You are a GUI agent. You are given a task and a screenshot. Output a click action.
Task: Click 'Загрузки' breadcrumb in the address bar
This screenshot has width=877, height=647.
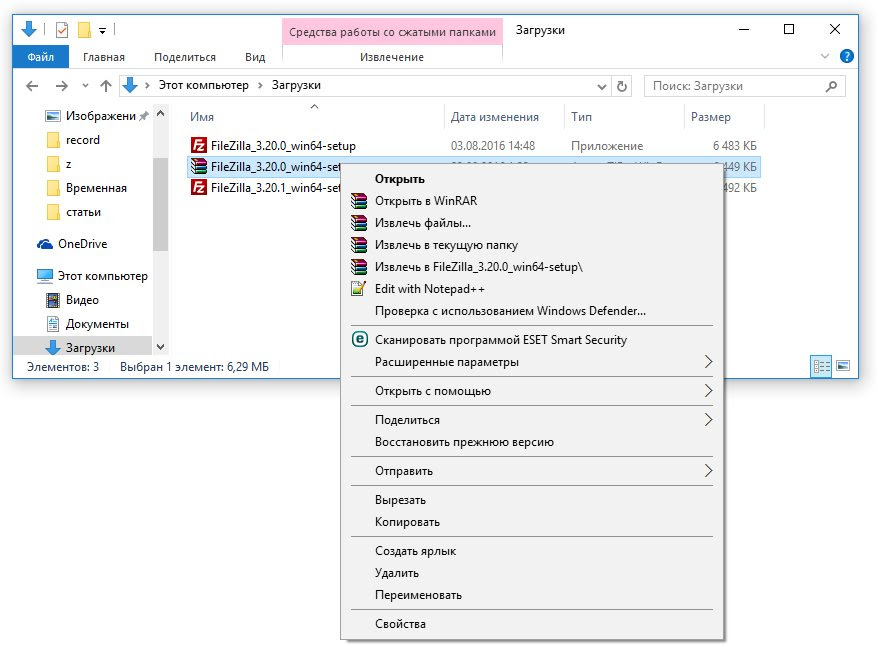(296, 85)
